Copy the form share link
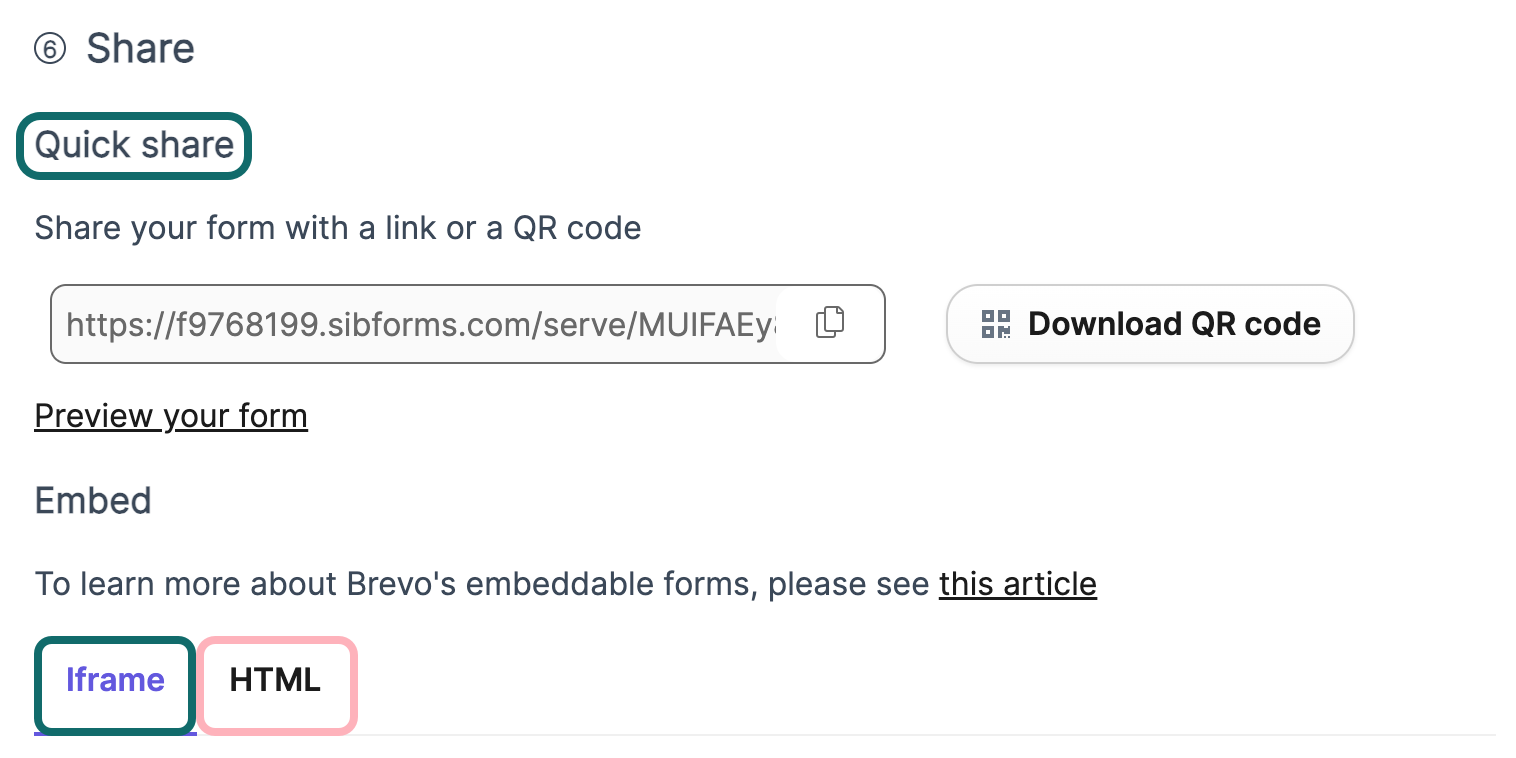 [x=830, y=323]
